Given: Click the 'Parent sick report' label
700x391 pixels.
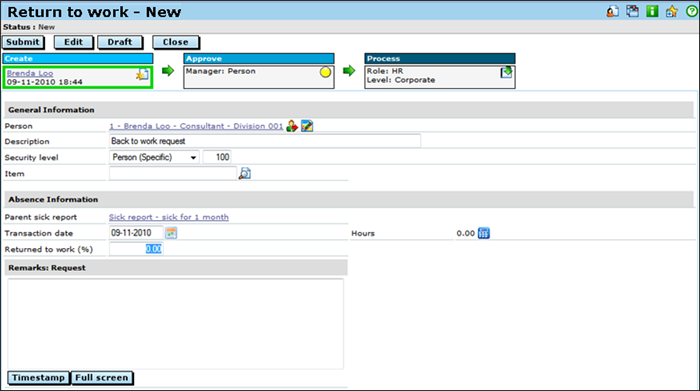Looking at the screenshot, I should 41,217.
